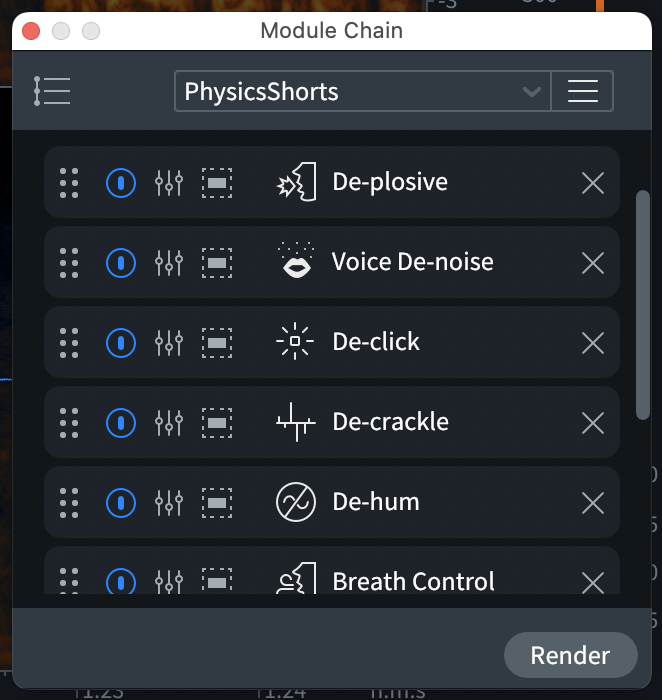
Task: Click the De-crackle selection region icon
Action: pos(217,423)
